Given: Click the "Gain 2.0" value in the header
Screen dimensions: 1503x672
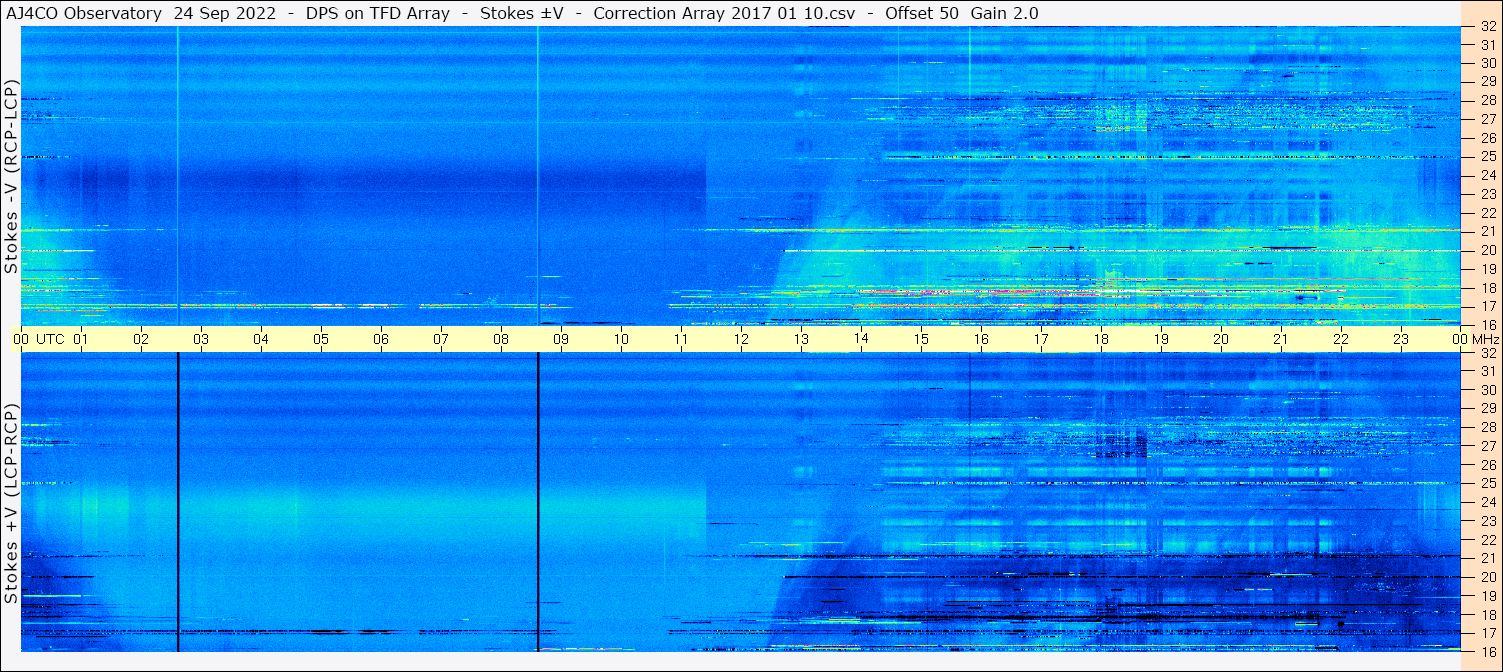Looking at the screenshot, I should (x=1004, y=14).
